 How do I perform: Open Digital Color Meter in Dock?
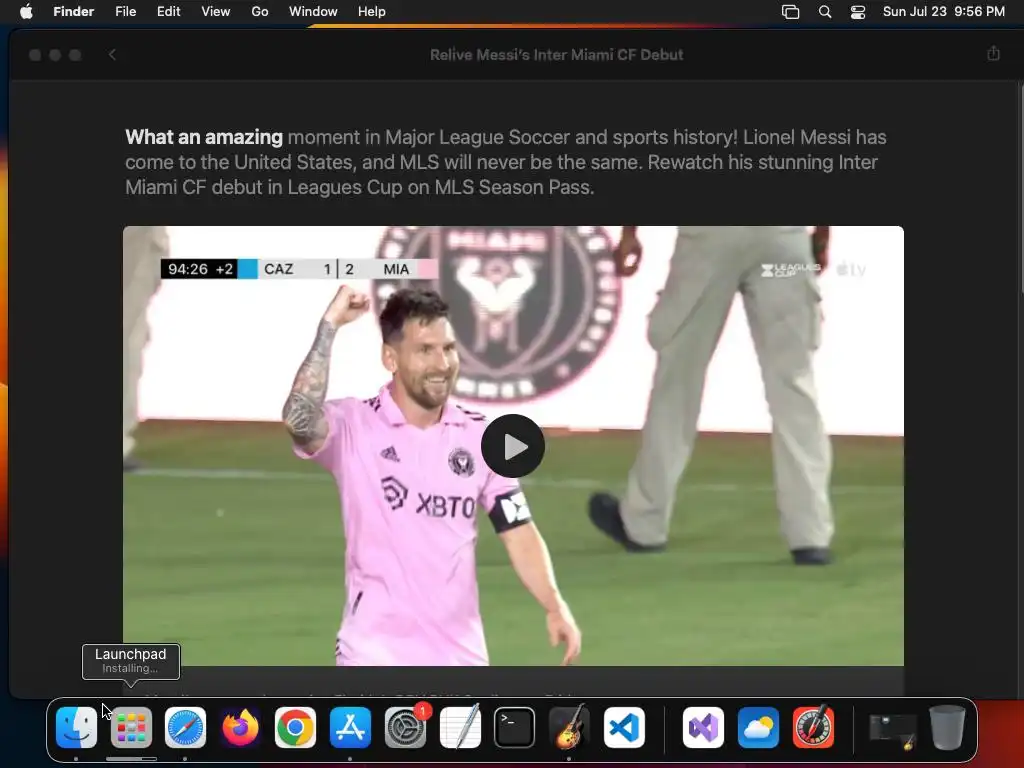(x=814, y=728)
